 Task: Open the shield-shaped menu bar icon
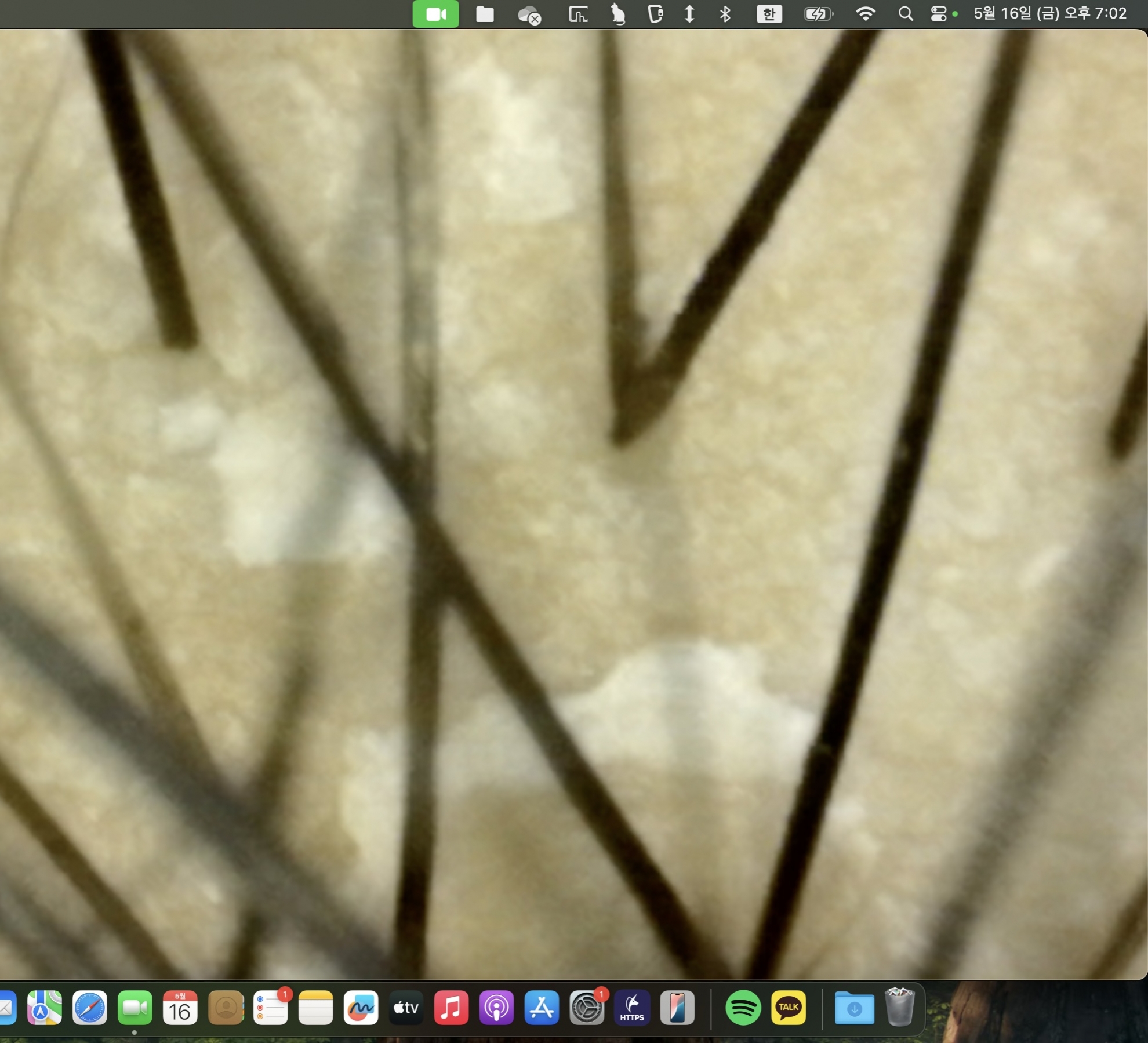[655, 14]
